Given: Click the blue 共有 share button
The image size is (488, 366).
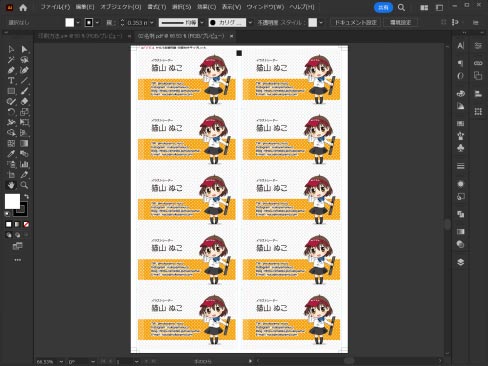Looking at the screenshot, I should point(383,7).
